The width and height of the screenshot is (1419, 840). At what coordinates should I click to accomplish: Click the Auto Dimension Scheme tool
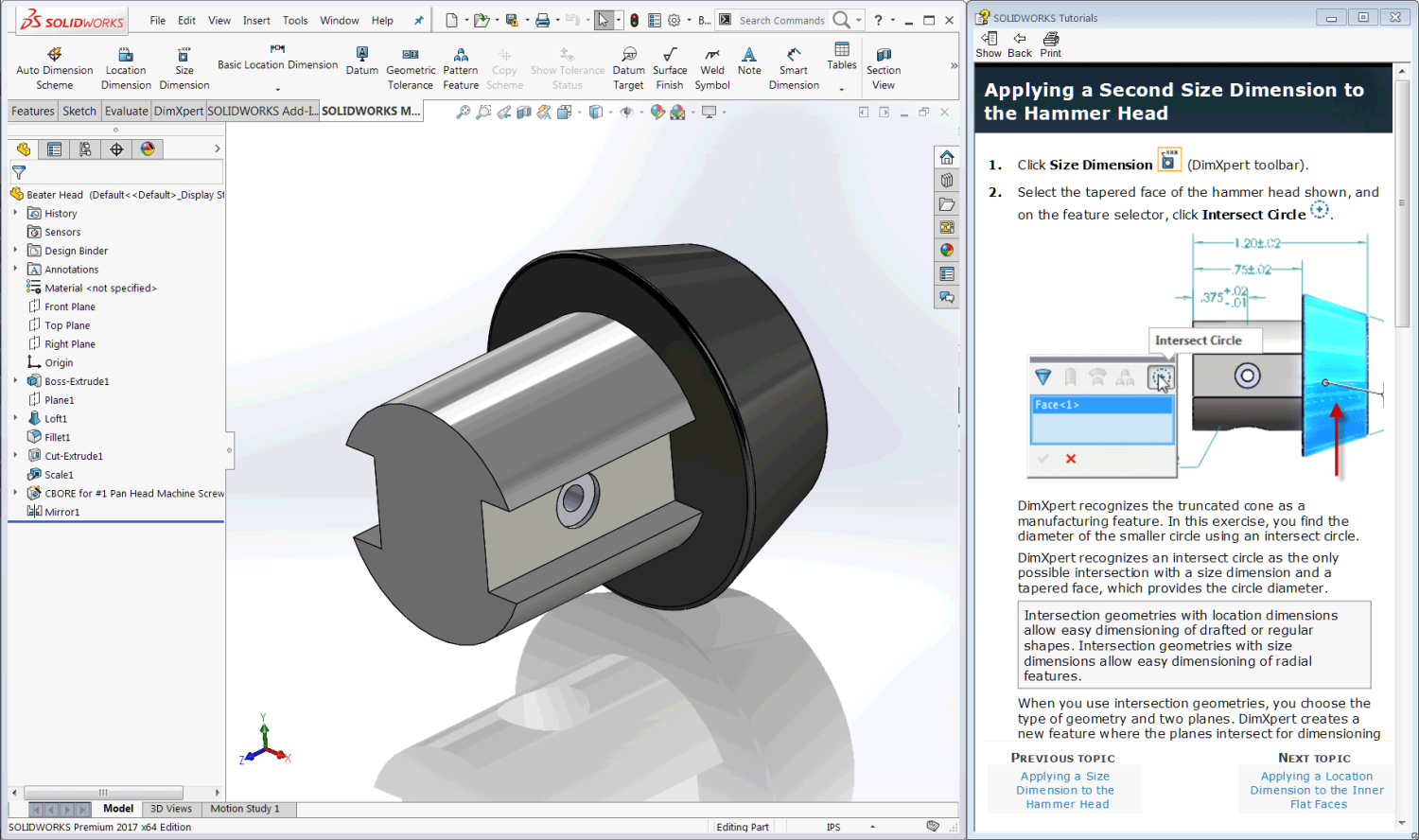(54, 69)
